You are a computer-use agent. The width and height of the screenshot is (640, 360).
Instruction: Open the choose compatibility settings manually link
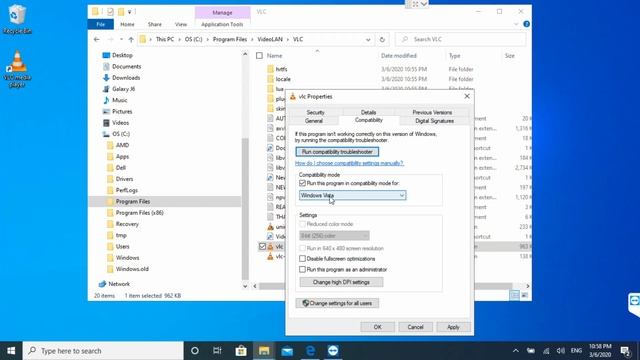pyautogui.click(x=349, y=163)
